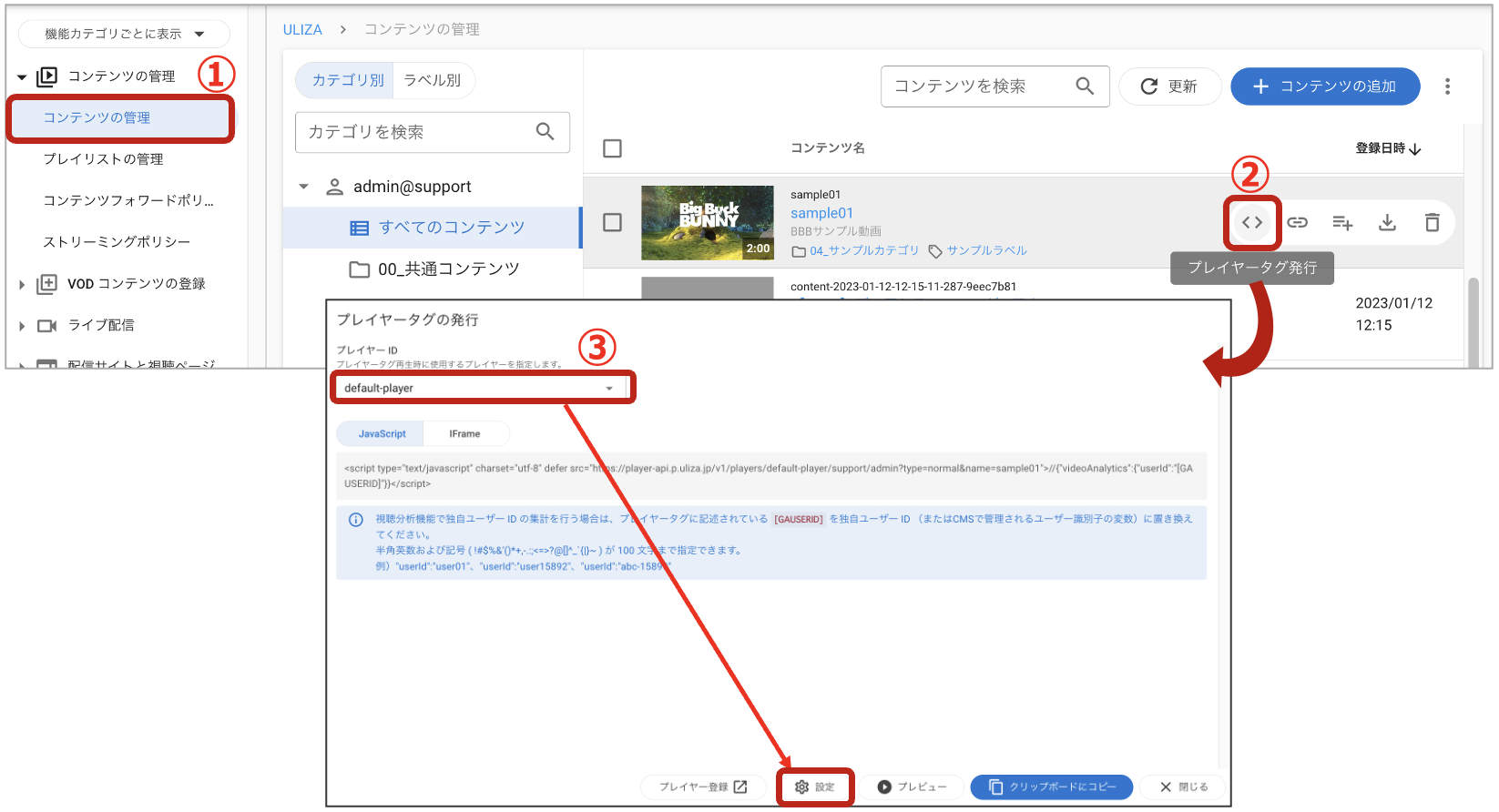Click the 設定 gear button

(x=815, y=787)
